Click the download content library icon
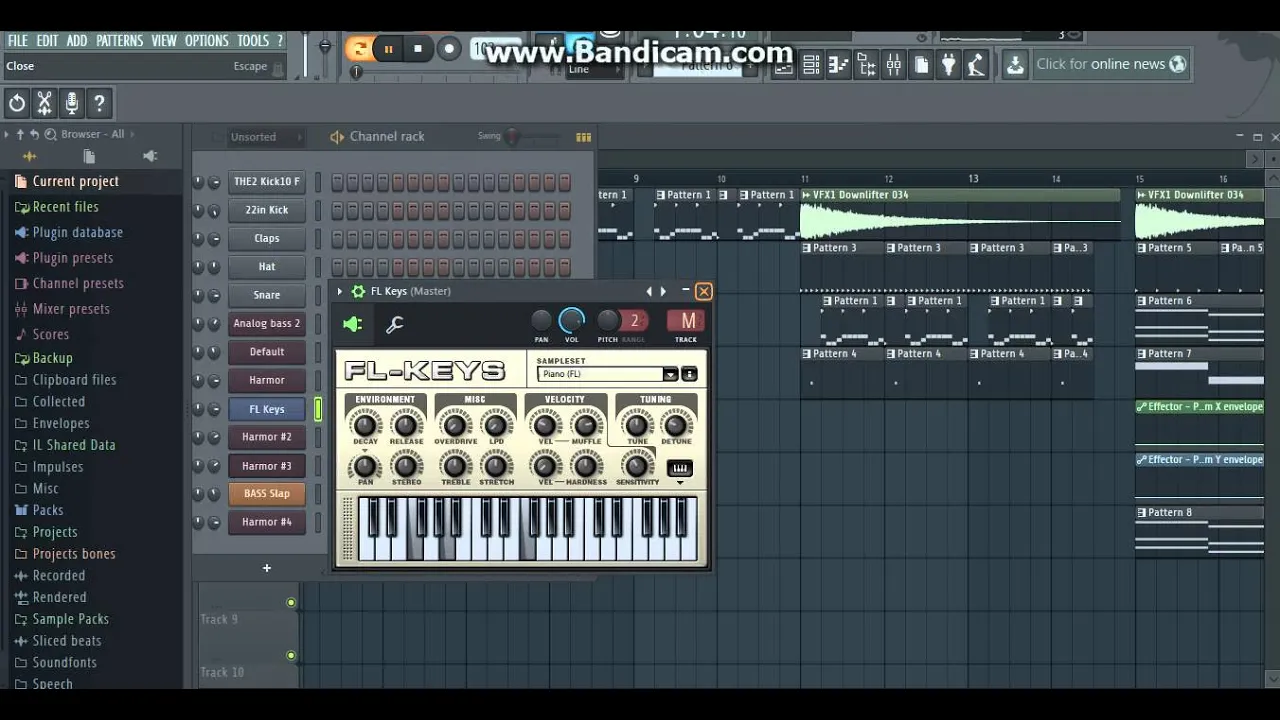The image size is (1280, 720). 1015,65
